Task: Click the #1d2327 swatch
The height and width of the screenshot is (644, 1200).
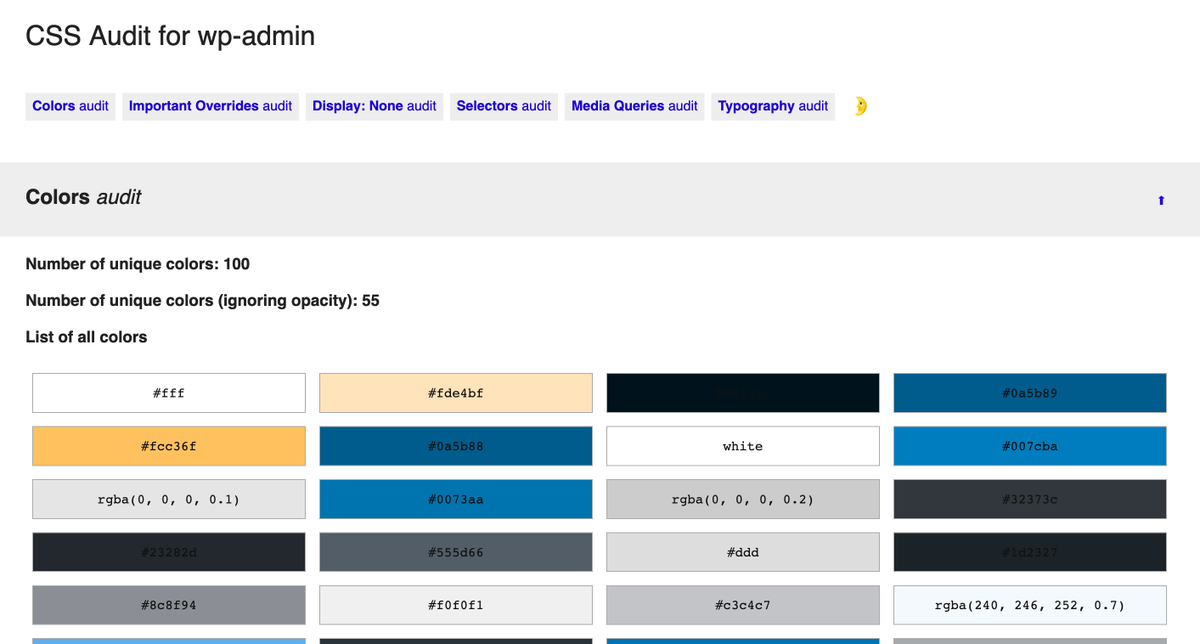Action: pyautogui.click(x=1030, y=552)
